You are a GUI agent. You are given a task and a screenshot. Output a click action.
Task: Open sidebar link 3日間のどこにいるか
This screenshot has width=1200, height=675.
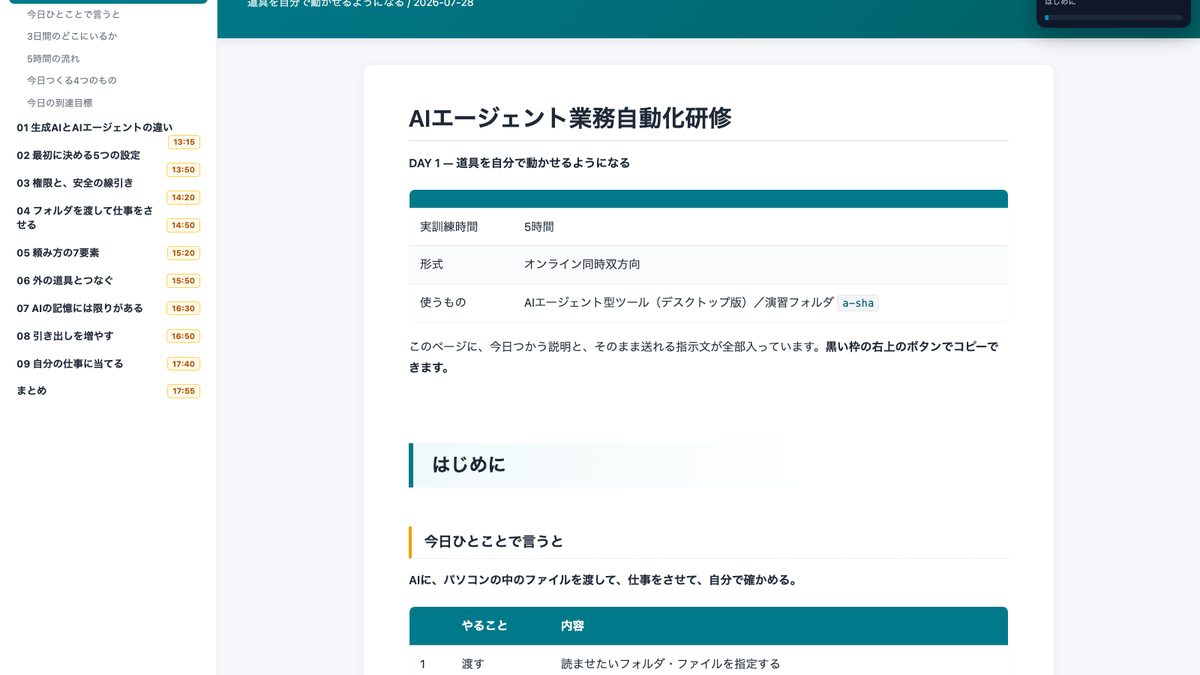coord(72,36)
